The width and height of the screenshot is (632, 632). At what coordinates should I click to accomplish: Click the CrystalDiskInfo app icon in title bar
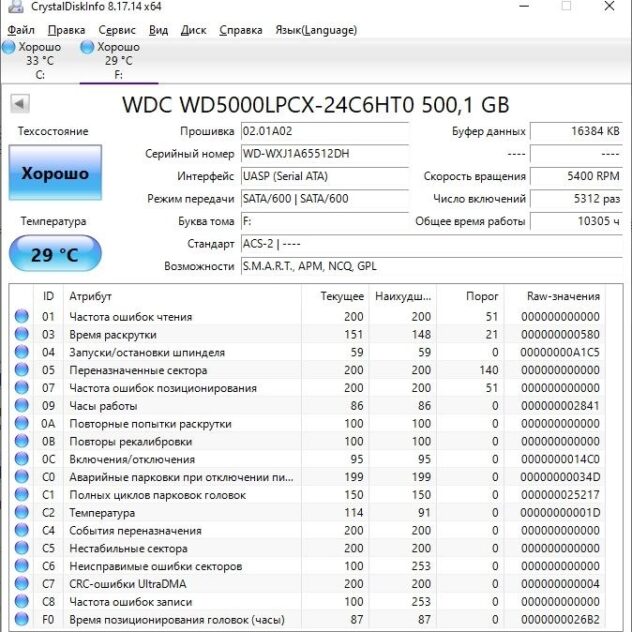click(x=10, y=9)
